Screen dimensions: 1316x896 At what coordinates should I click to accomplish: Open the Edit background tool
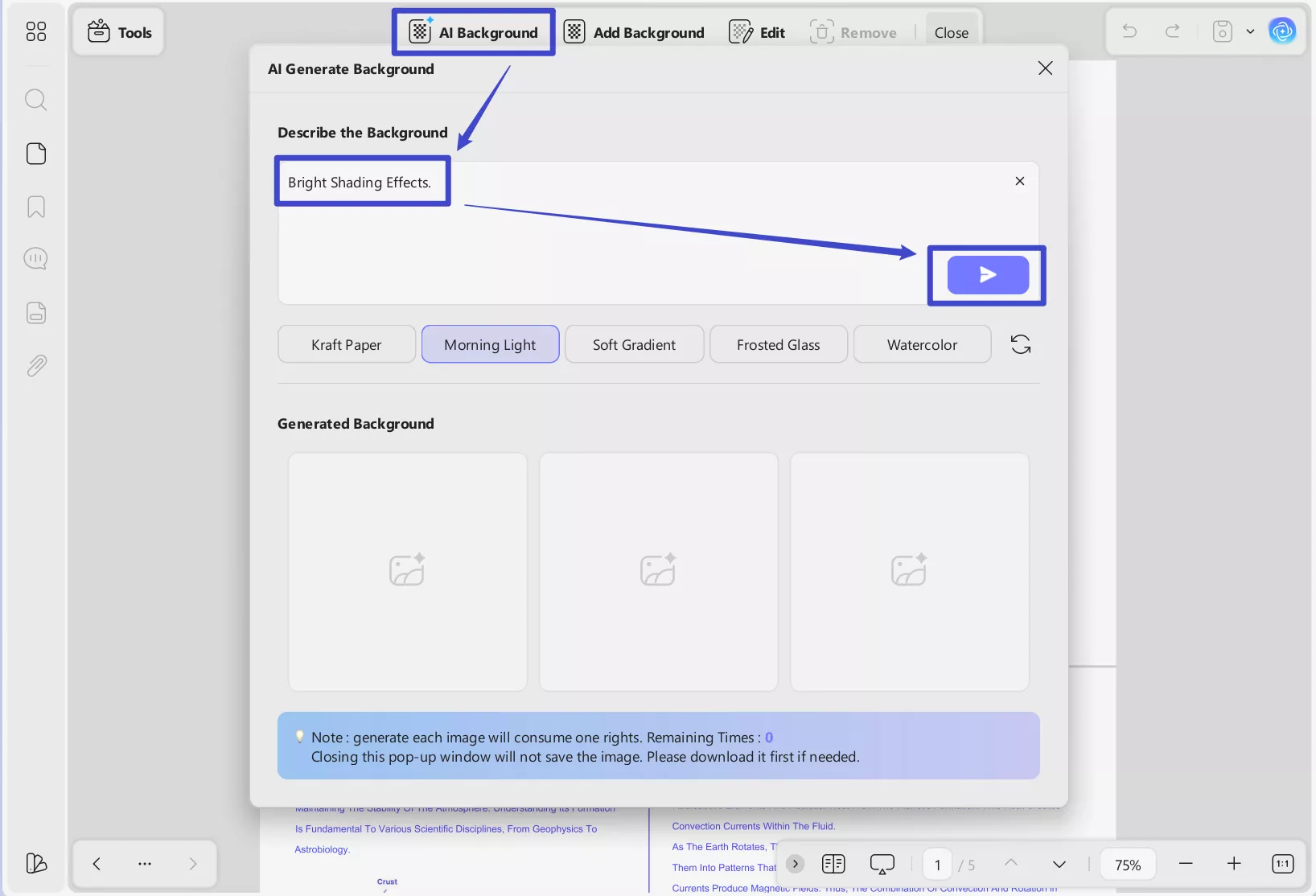(757, 31)
